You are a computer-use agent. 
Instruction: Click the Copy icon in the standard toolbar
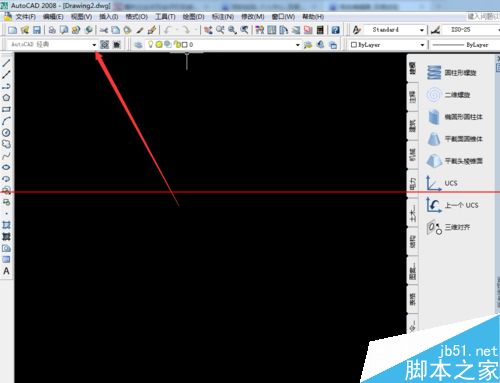[x=115, y=30]
